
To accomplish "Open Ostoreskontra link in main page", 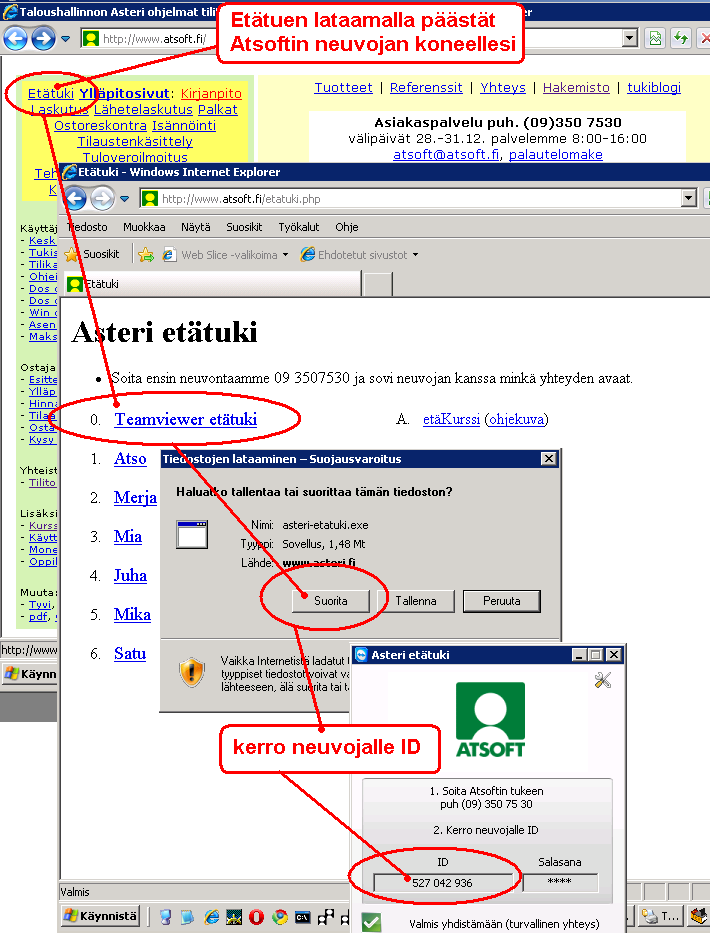I will tap(101, 126).
